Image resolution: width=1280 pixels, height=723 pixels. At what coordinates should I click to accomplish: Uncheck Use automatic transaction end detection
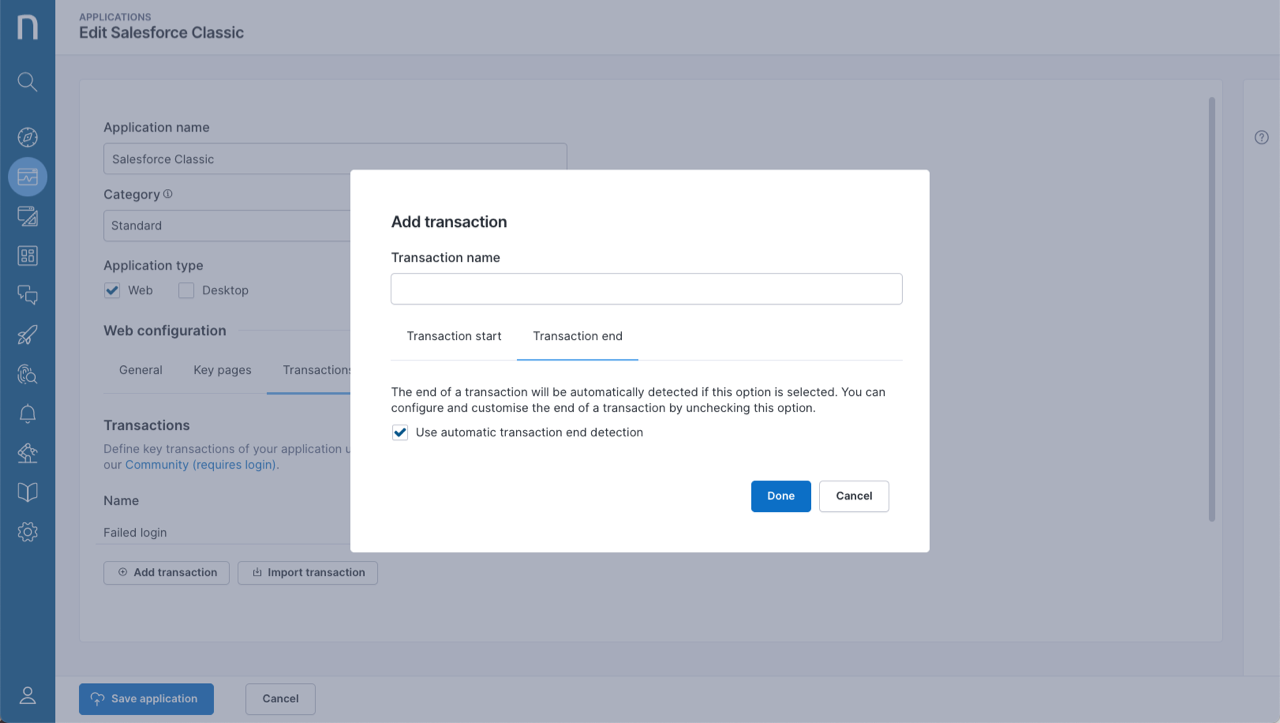tap(399, 432)
